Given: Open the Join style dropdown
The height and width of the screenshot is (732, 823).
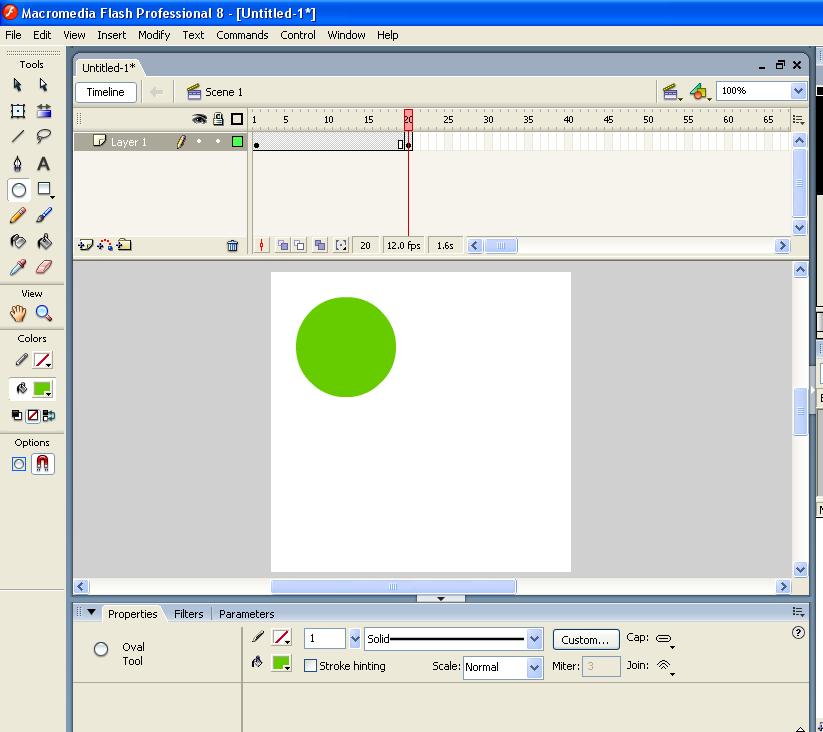Looking at the screenshot, I should point(665,666).
